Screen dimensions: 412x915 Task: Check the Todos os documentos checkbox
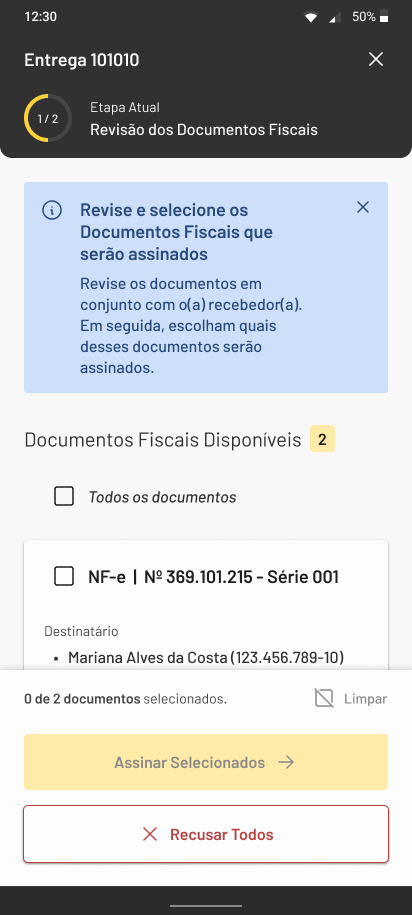coord(64,497)
